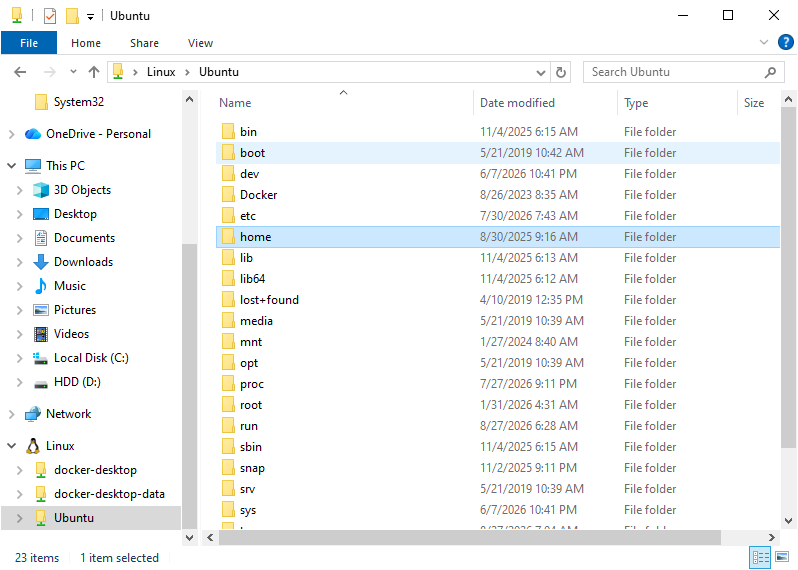Image resolution: width=798 pixels, height=570 pixels.
Task: Open the File menu tab
Action: (x=29, y=43)
